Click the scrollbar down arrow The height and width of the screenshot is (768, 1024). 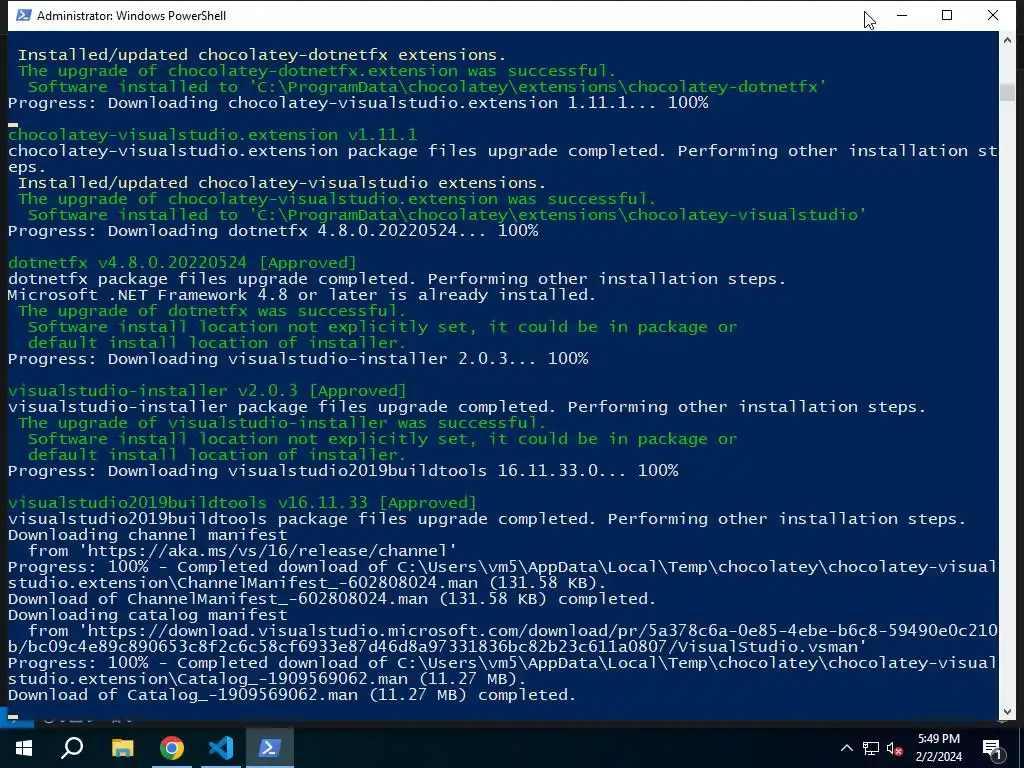pos(1006,712)
